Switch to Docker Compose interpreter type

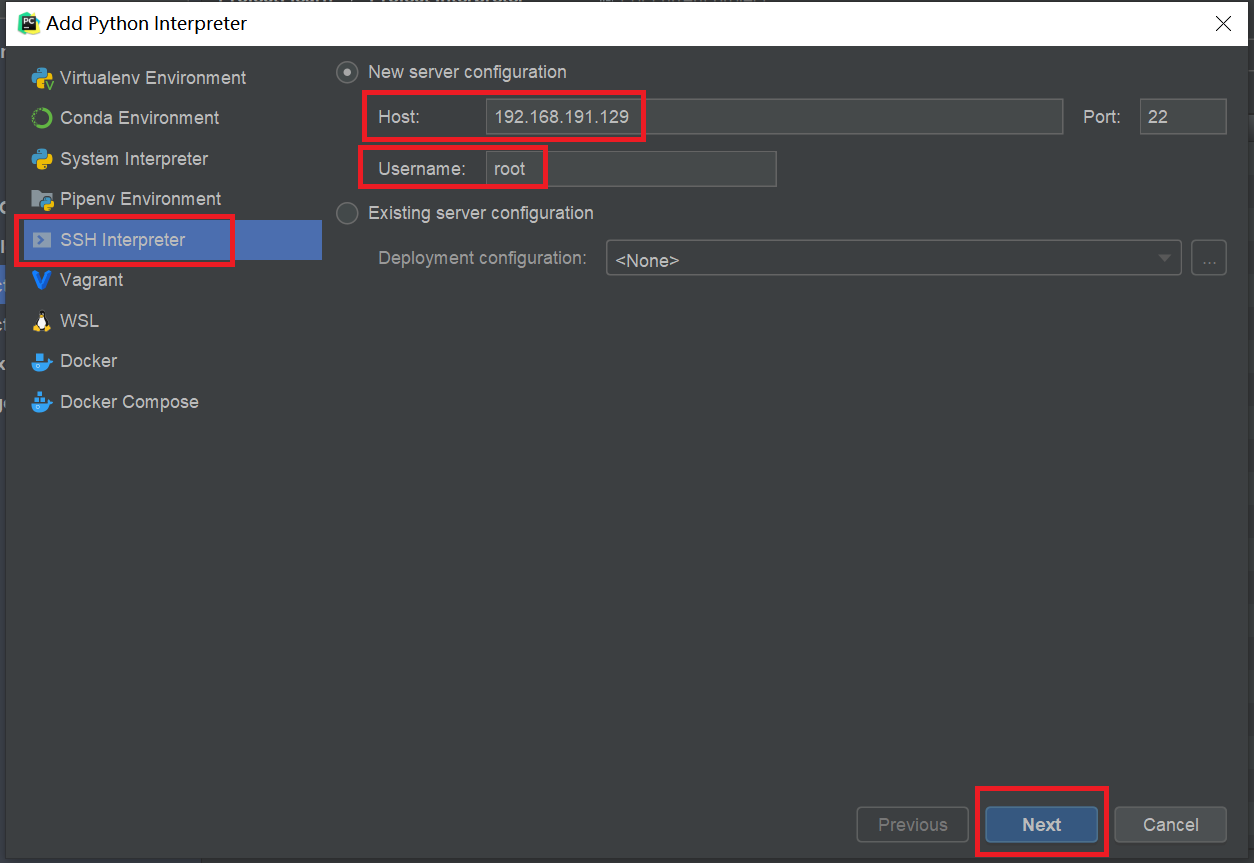pos(129,402)
